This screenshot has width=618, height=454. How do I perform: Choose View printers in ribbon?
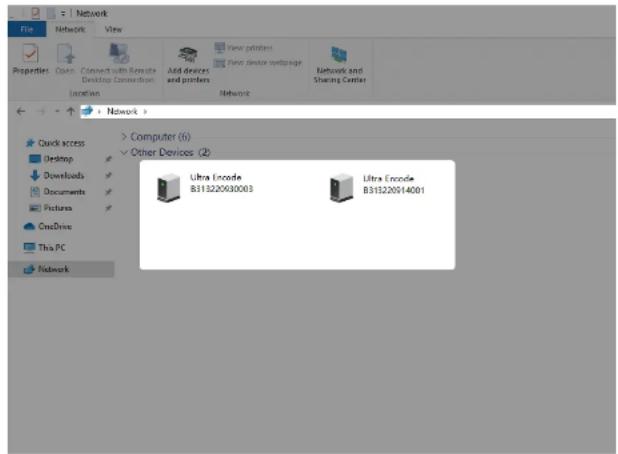click(244, 48)
